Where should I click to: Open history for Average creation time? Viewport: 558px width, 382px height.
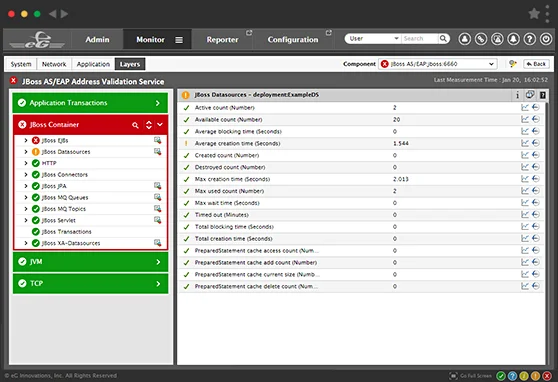pos(536,143)
